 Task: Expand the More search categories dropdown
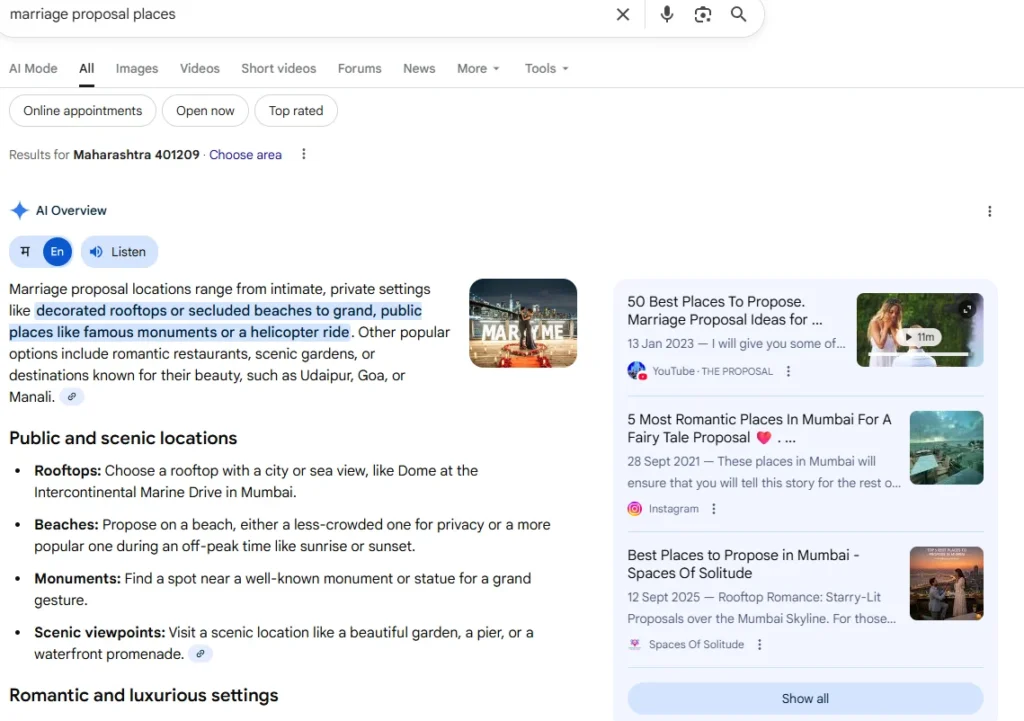coord(478,69)
